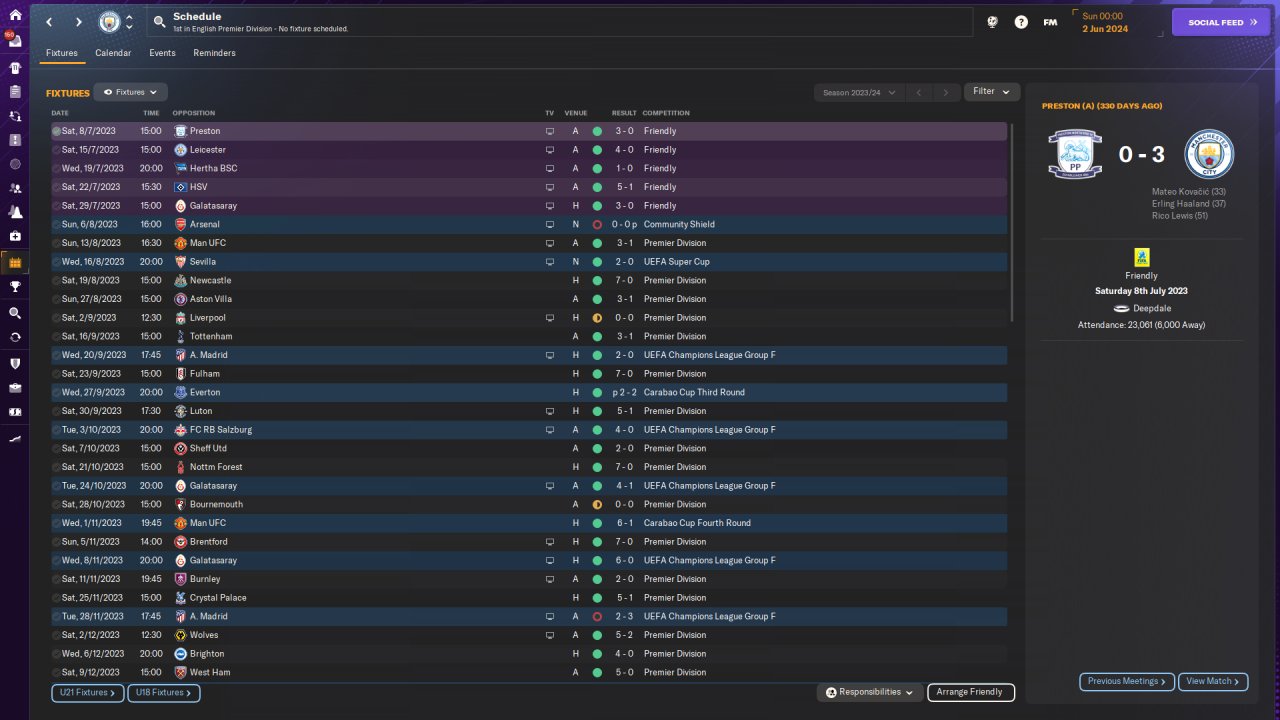Expand the Season 2023/24 dropdown
The width and height of the screenshot is (1280, 720).
858,93
